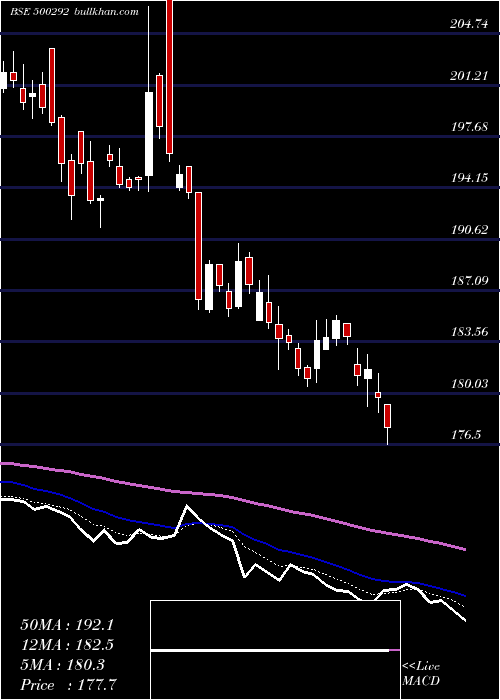Click the 5MA : 180.3 readout
500x700 pixels.
(x=62, y=665)
